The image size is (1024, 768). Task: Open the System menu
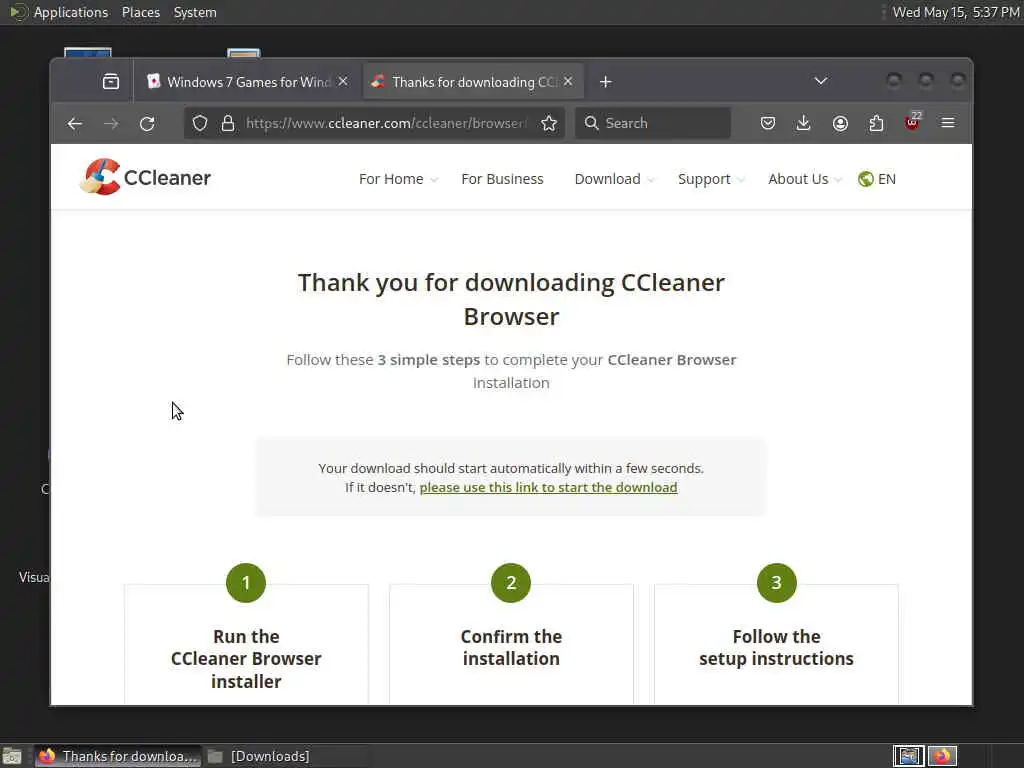coord(195,12)
